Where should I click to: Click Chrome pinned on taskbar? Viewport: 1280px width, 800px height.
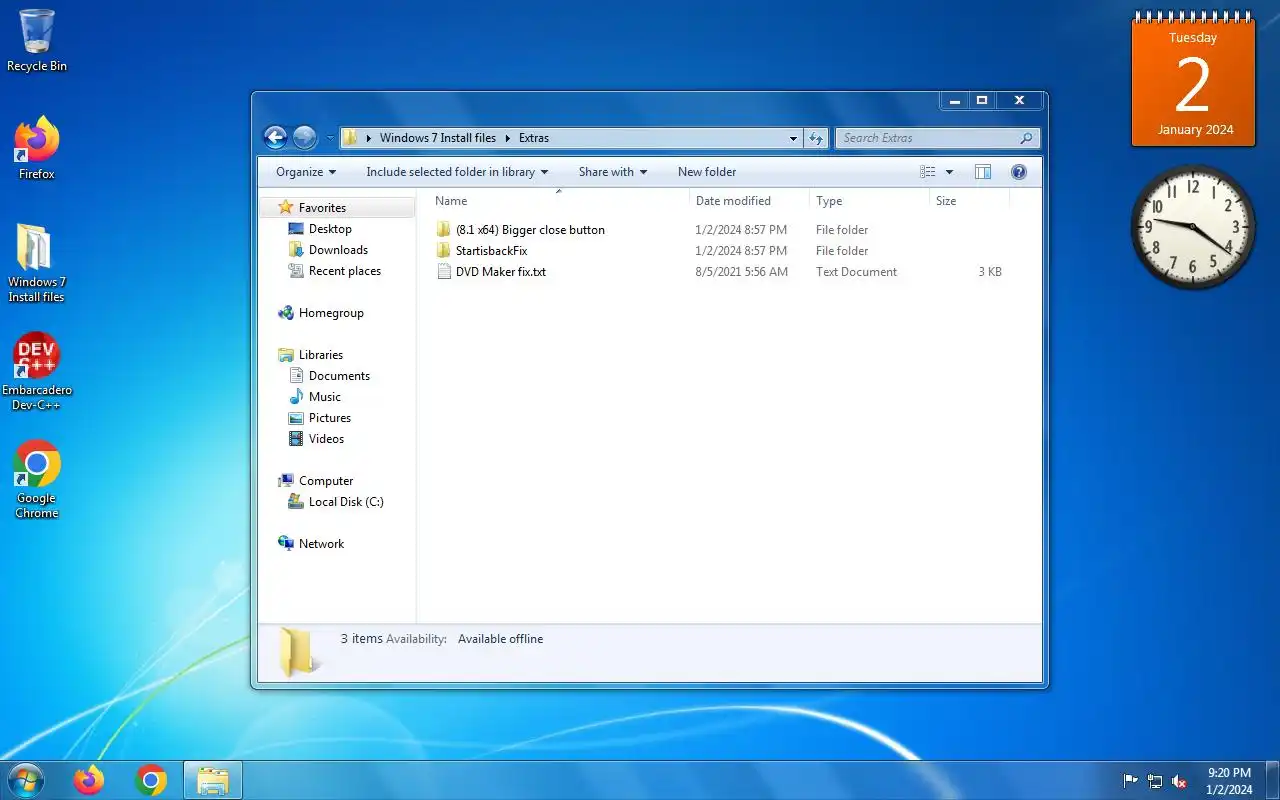pos(151,780)
